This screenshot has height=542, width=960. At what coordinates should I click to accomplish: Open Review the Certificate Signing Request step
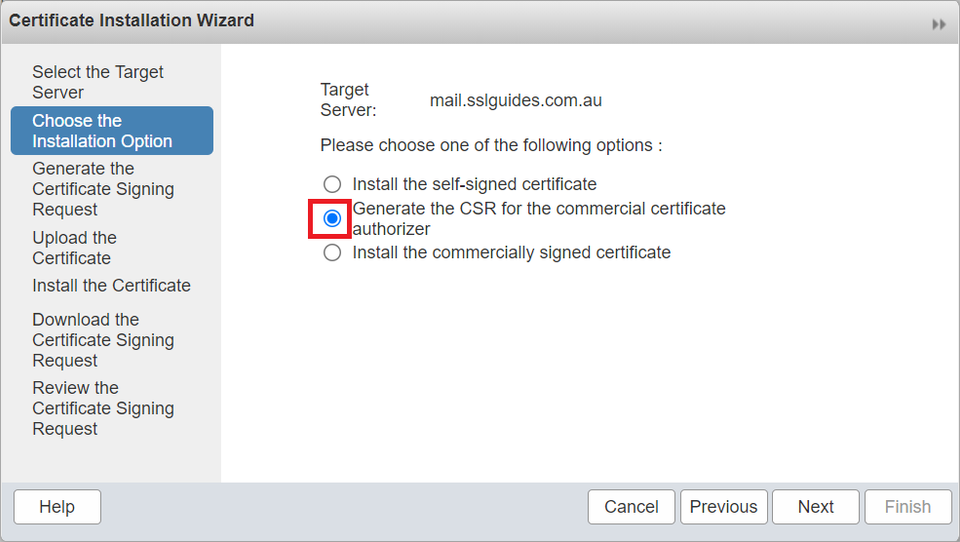point(103,408)
